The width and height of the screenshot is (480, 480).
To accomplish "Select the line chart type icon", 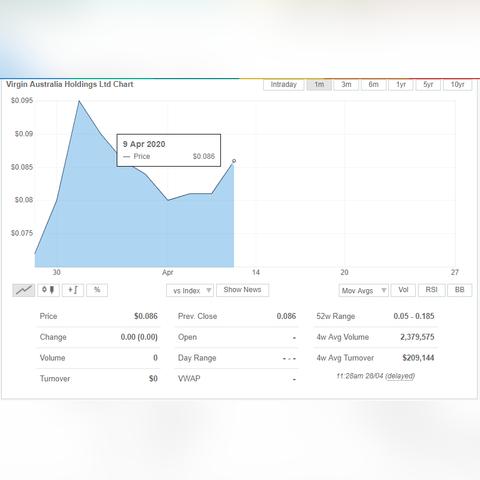I will click(24, 290).
